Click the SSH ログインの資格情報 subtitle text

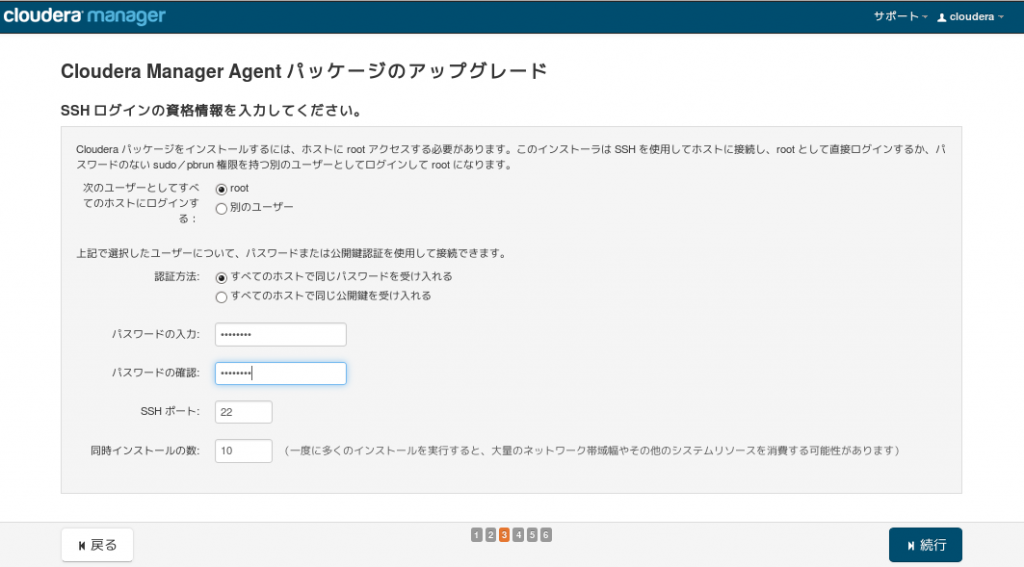[211, 110]
